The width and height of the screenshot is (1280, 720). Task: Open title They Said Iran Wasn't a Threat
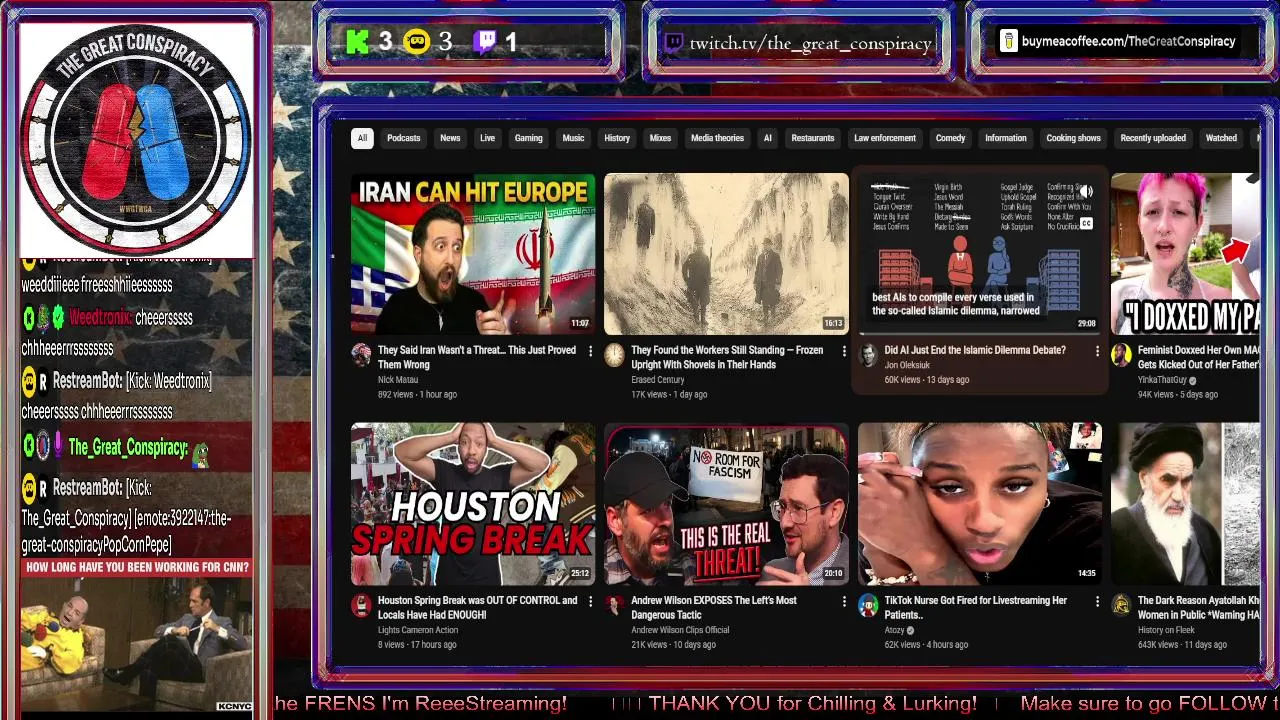tap(477, 357)
